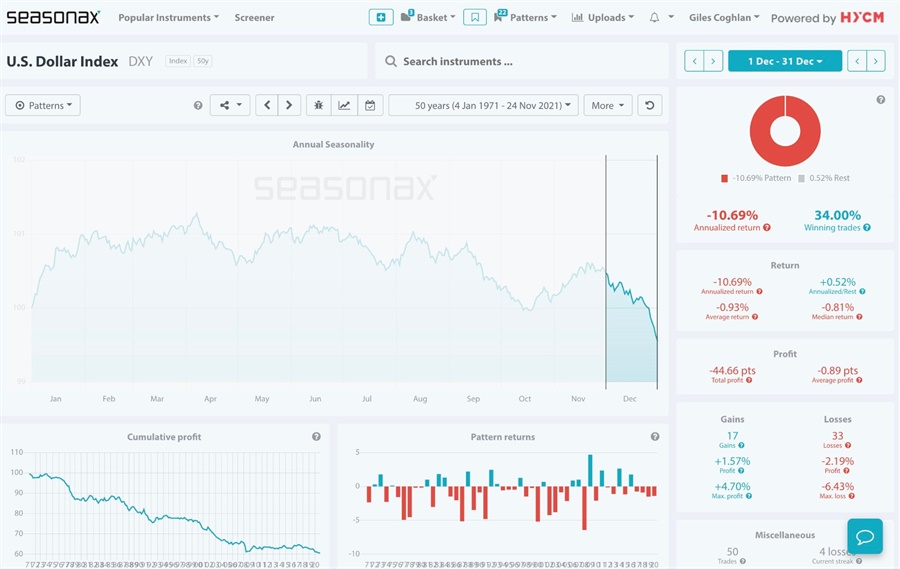900x569 pixels.
Task: Click help icon beside Cumulative profit
Action: [316, 437]
